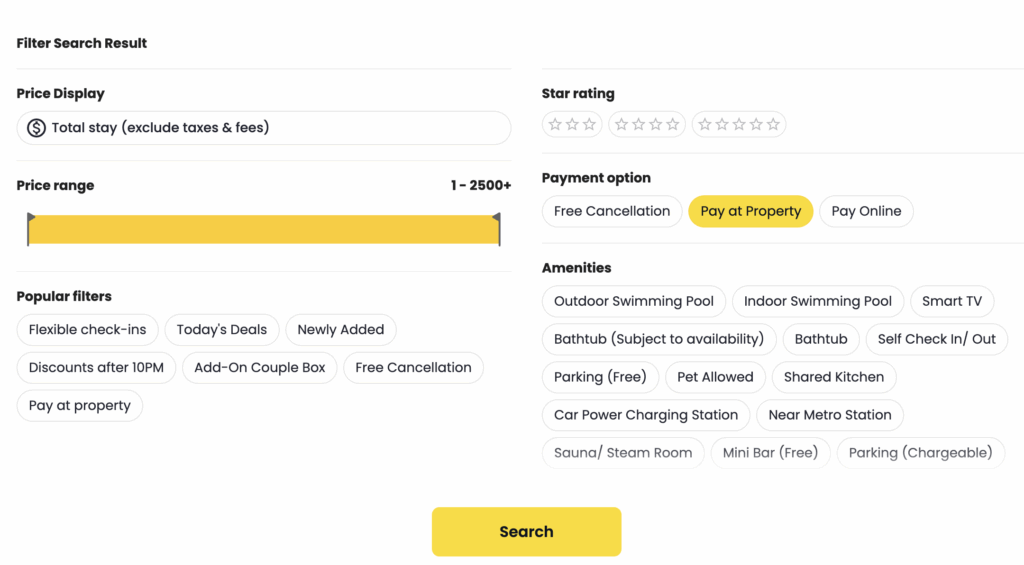The height and width of the screenshot is (565, 1024).
Task: Select the five-star rating option
Action: [739, 124]
